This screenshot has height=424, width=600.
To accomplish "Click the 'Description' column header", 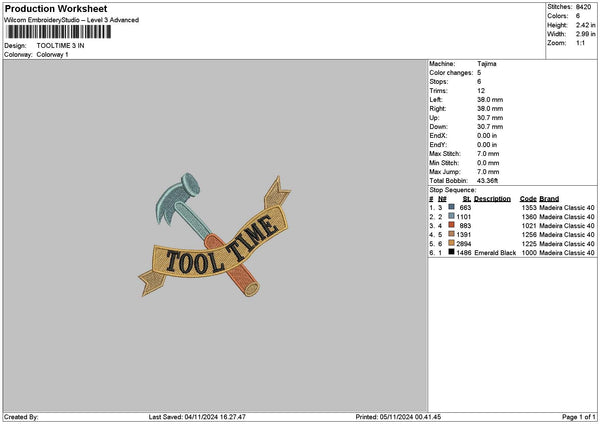I will (x=492, y=199).
